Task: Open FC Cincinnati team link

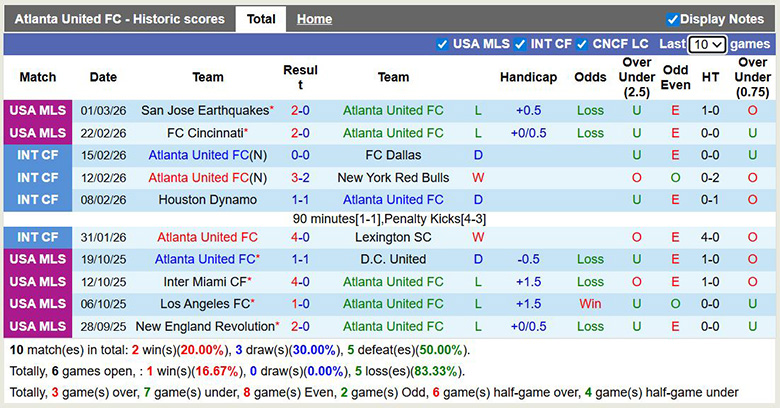Action: (205, 133)
